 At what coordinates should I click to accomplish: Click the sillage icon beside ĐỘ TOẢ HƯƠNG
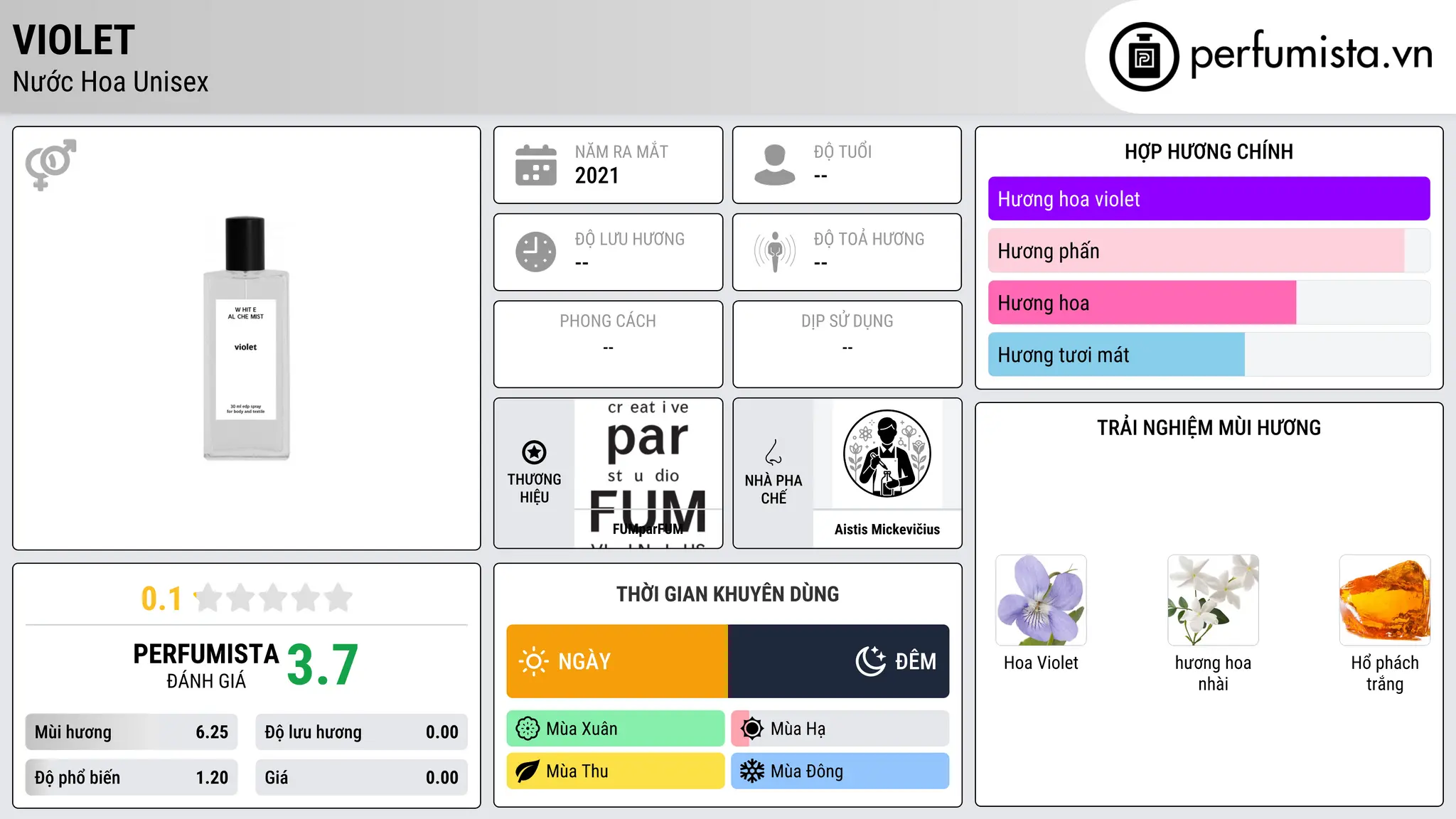pyautogui.click(x=775, y=252)
